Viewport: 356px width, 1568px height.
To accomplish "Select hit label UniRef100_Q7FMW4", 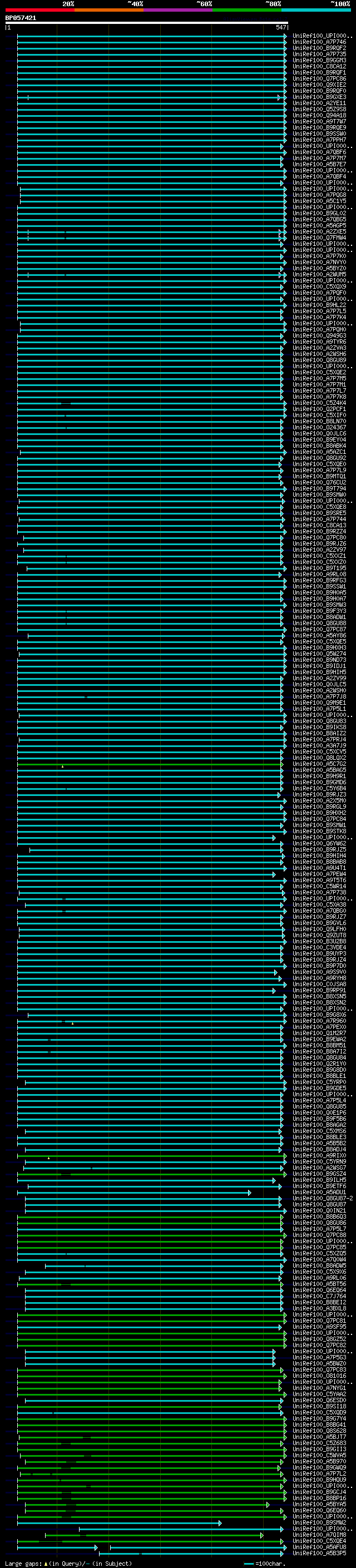I will 319,238.
